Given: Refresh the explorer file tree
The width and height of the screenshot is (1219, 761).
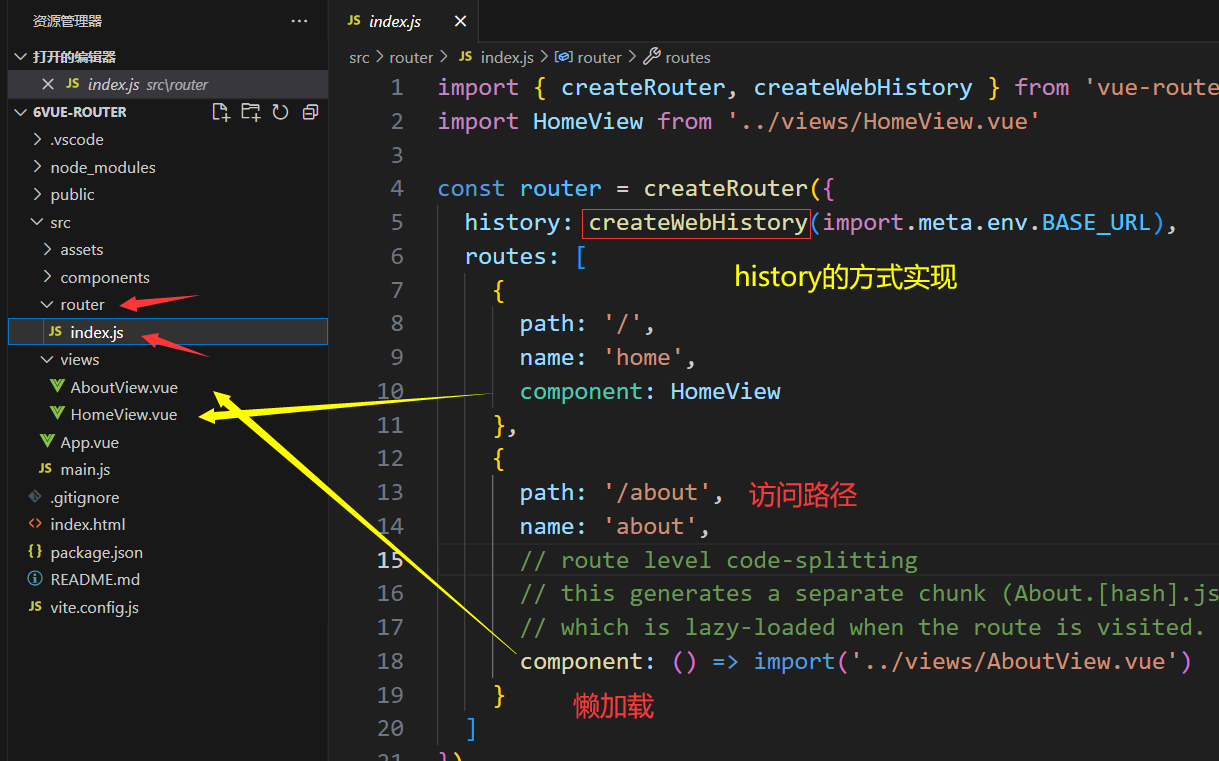Looking at the screenshot, I should tap(280, 112).
